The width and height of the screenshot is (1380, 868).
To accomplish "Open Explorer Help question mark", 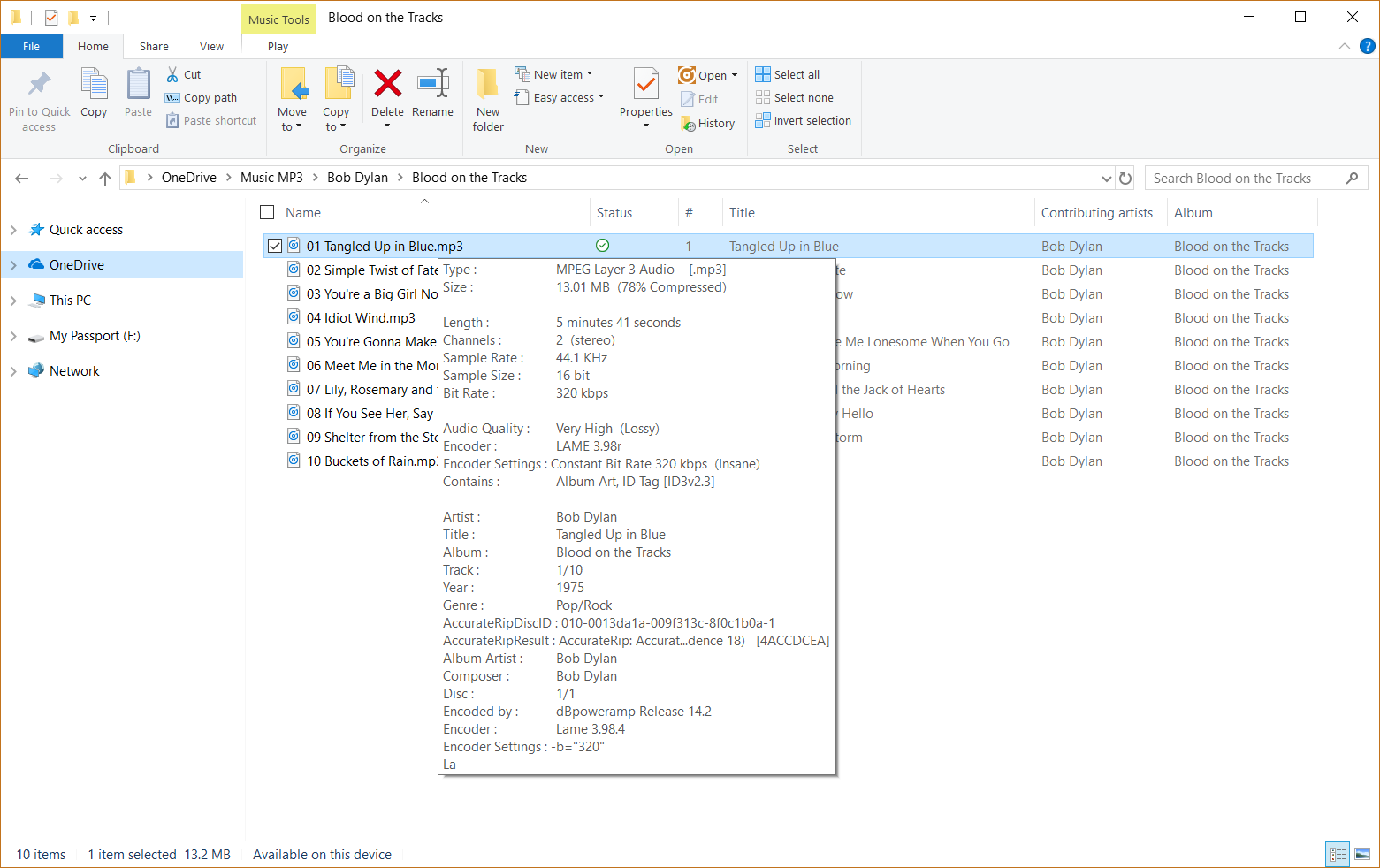I will coord(1367,46).
